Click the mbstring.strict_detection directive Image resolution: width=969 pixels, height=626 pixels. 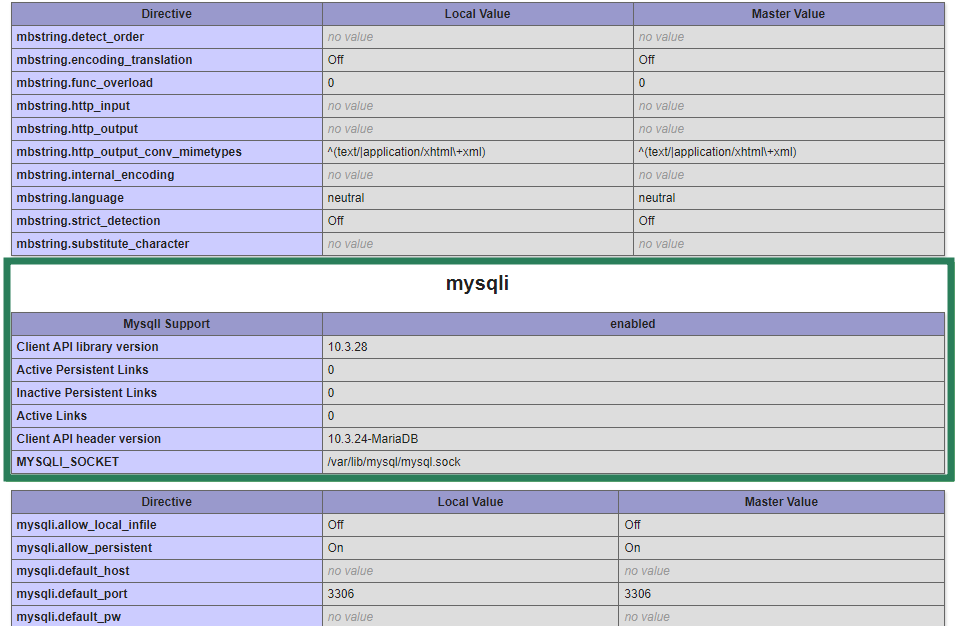click(x=88, y=221)
